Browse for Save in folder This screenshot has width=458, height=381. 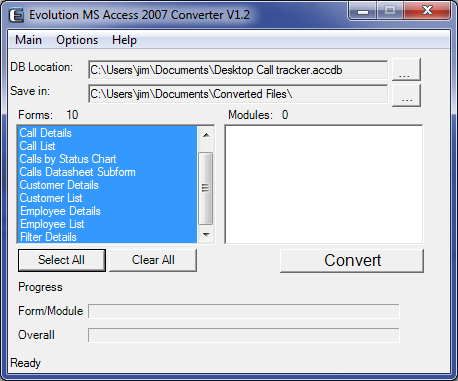(406, 95)
